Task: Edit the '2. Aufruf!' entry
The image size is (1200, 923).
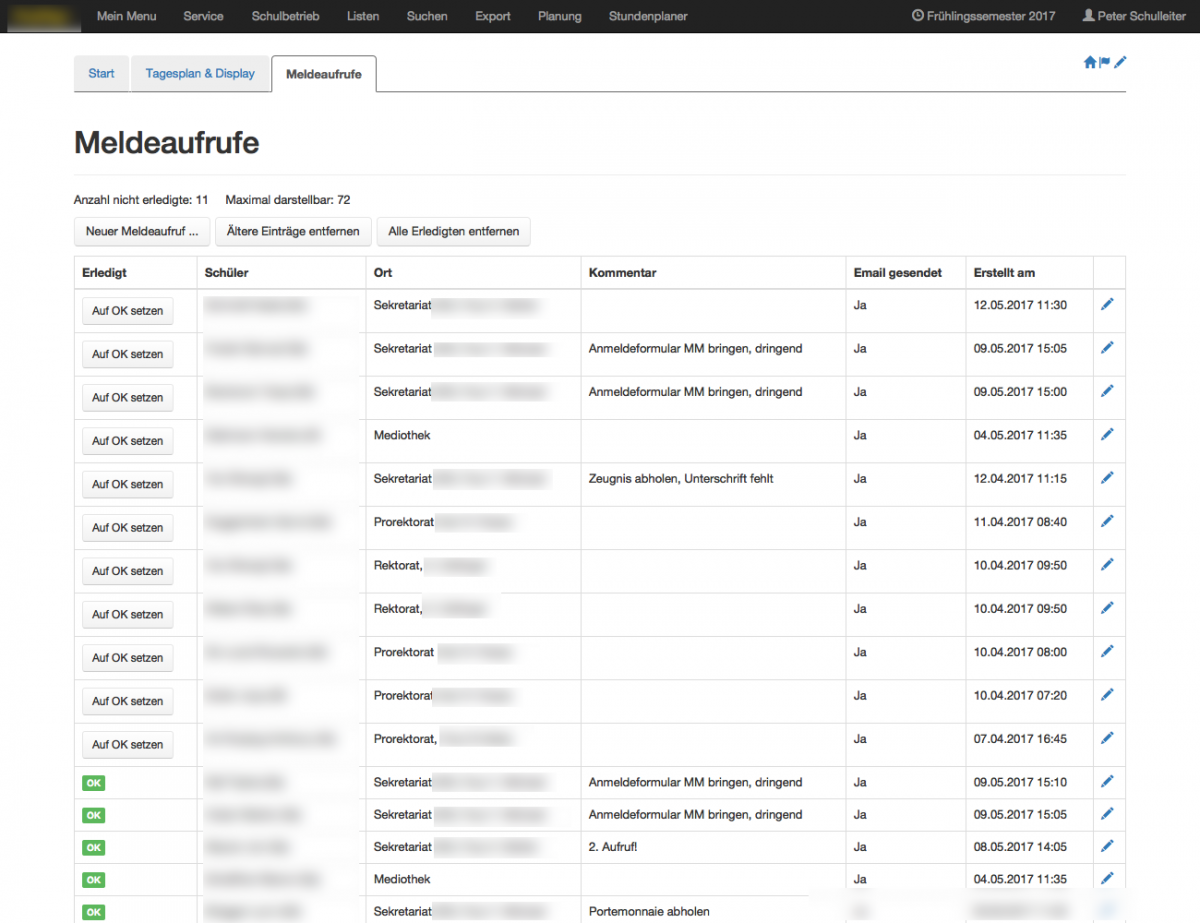Action: 1107,846
